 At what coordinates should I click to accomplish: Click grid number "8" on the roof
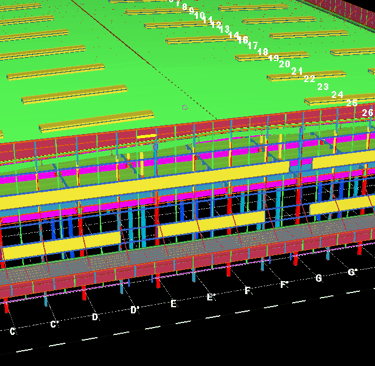pos(185,7)
